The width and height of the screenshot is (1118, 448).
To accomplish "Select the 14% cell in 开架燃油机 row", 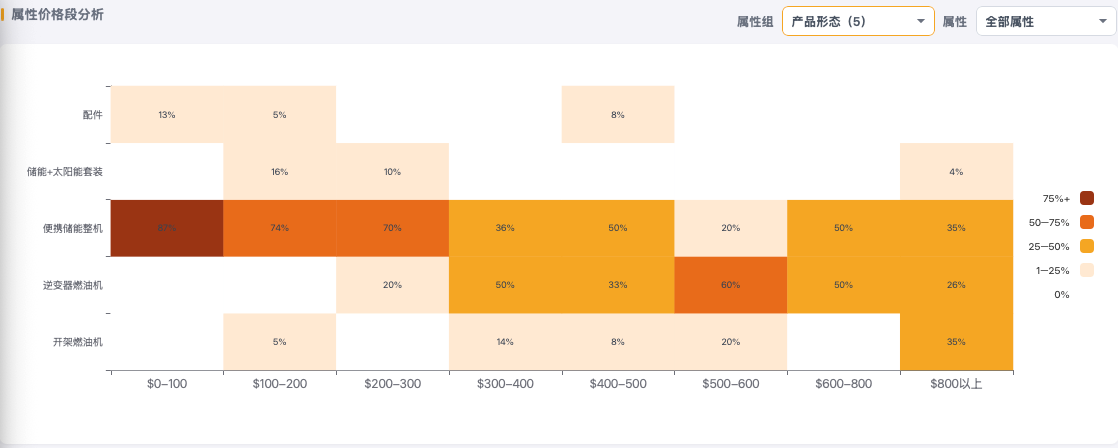I will pyautogui.click(x=505, y=342).
